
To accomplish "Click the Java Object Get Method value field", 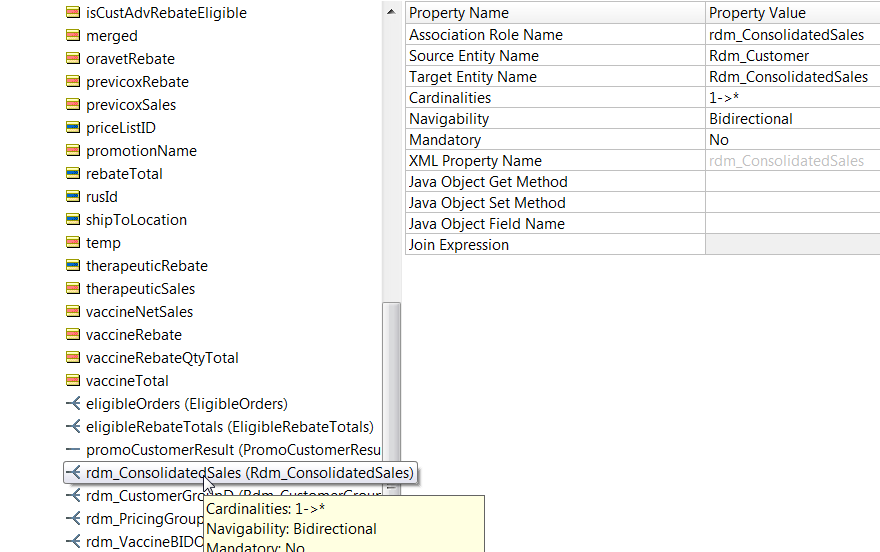I will (792, 182).
